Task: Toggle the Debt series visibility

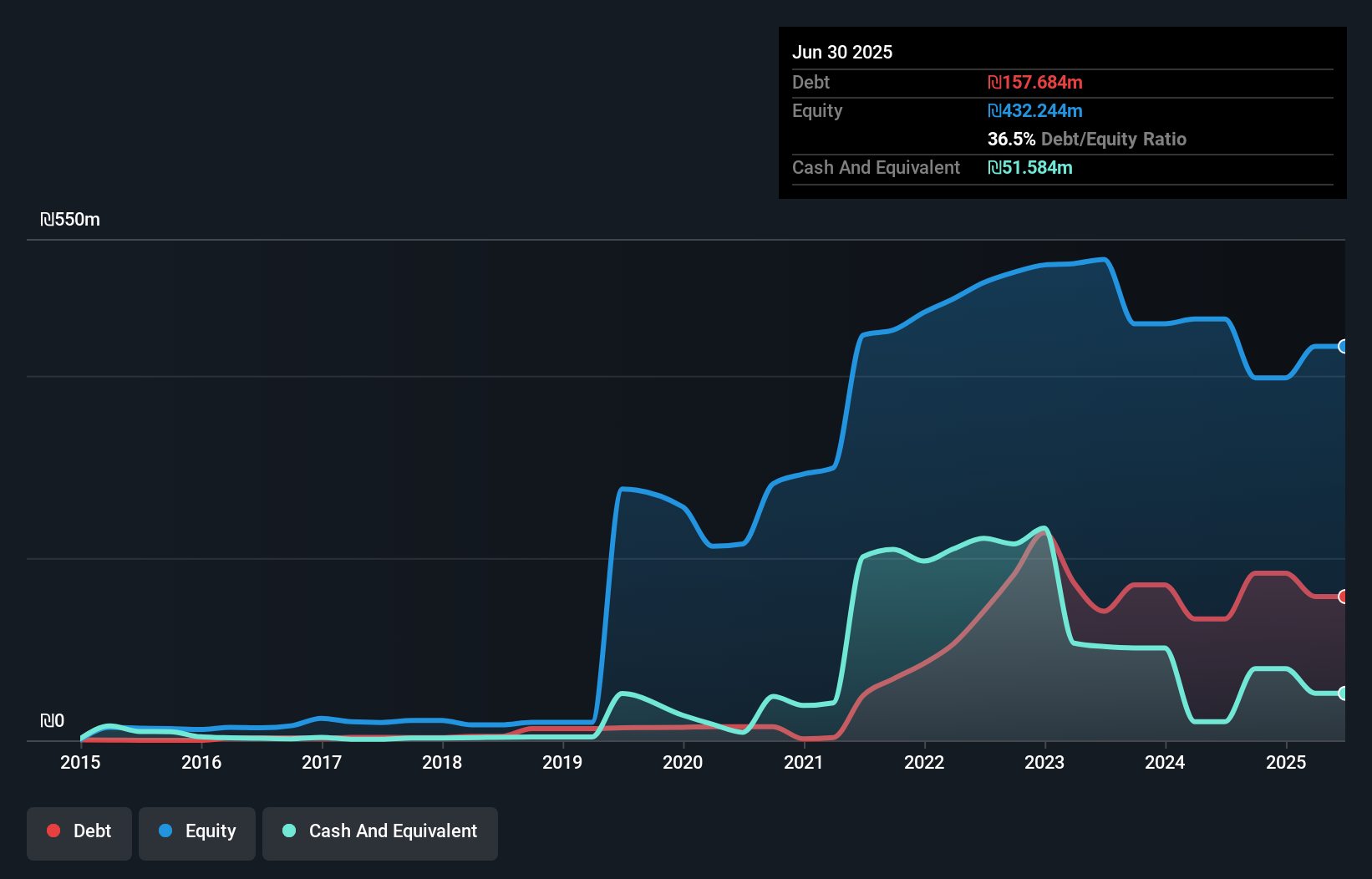Action: [x=79, y=831]
